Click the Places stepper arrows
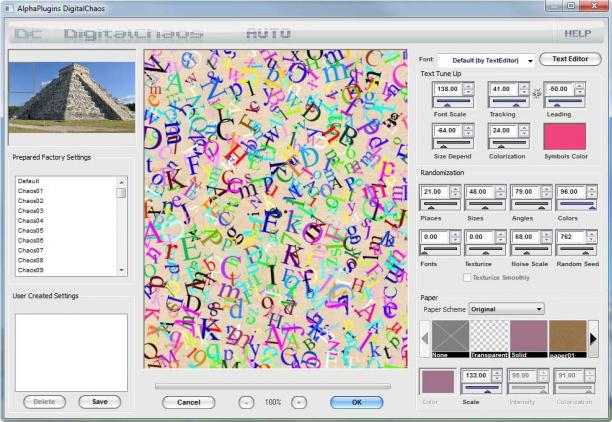This screenshot has height=422, width=612. (x=455, y=192)
